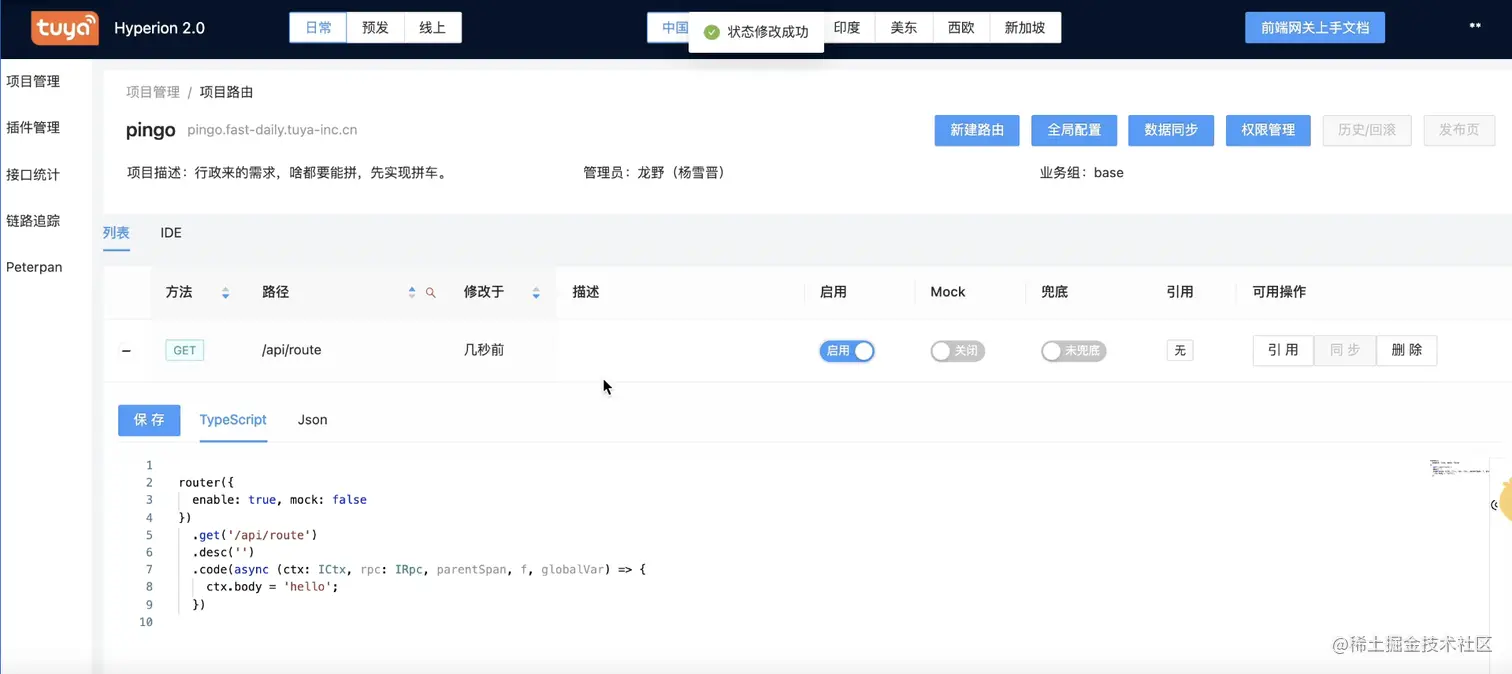Select the 印度 region

[847, 28]
